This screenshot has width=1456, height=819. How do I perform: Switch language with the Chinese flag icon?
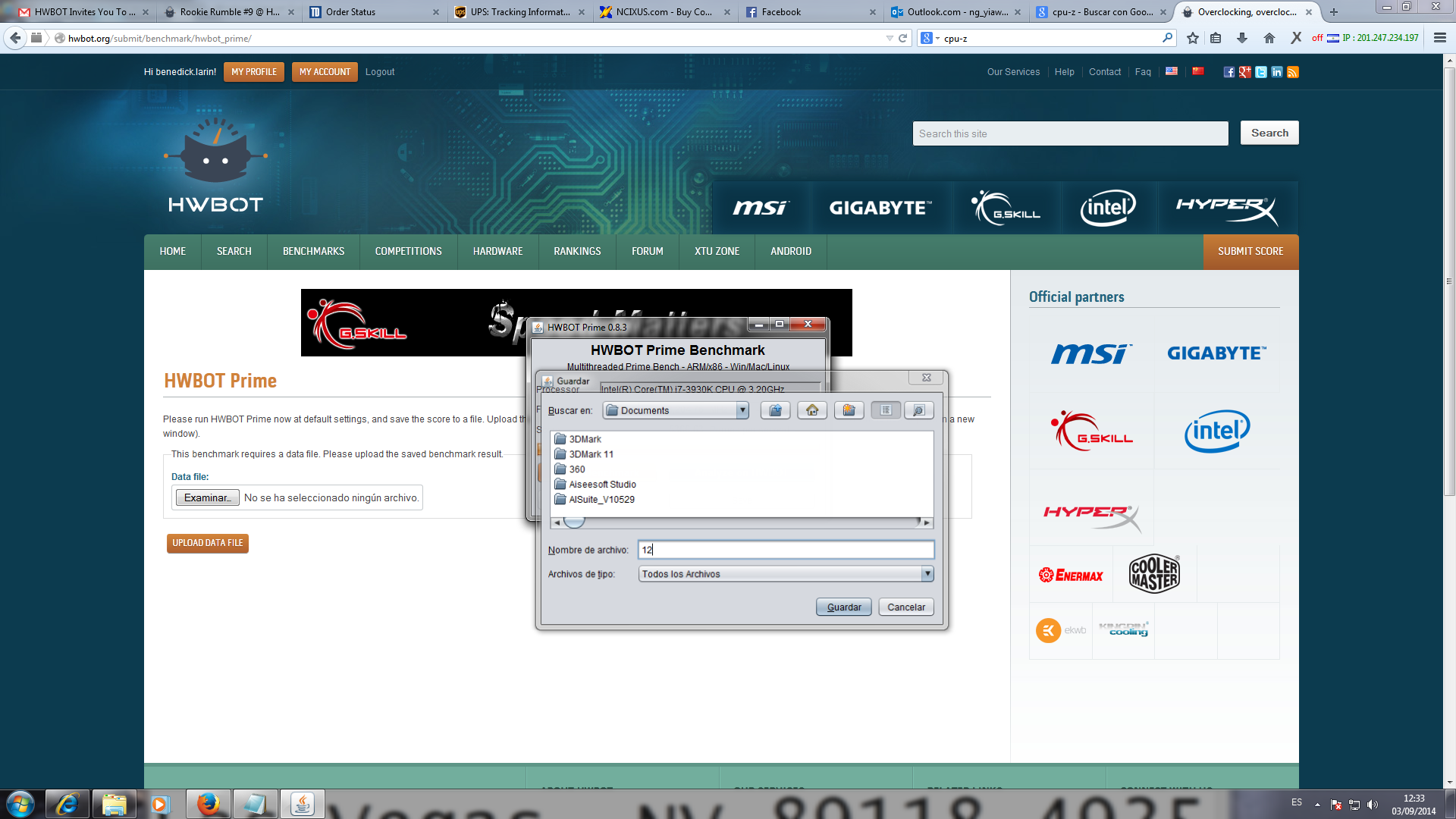coord(1198,71)
